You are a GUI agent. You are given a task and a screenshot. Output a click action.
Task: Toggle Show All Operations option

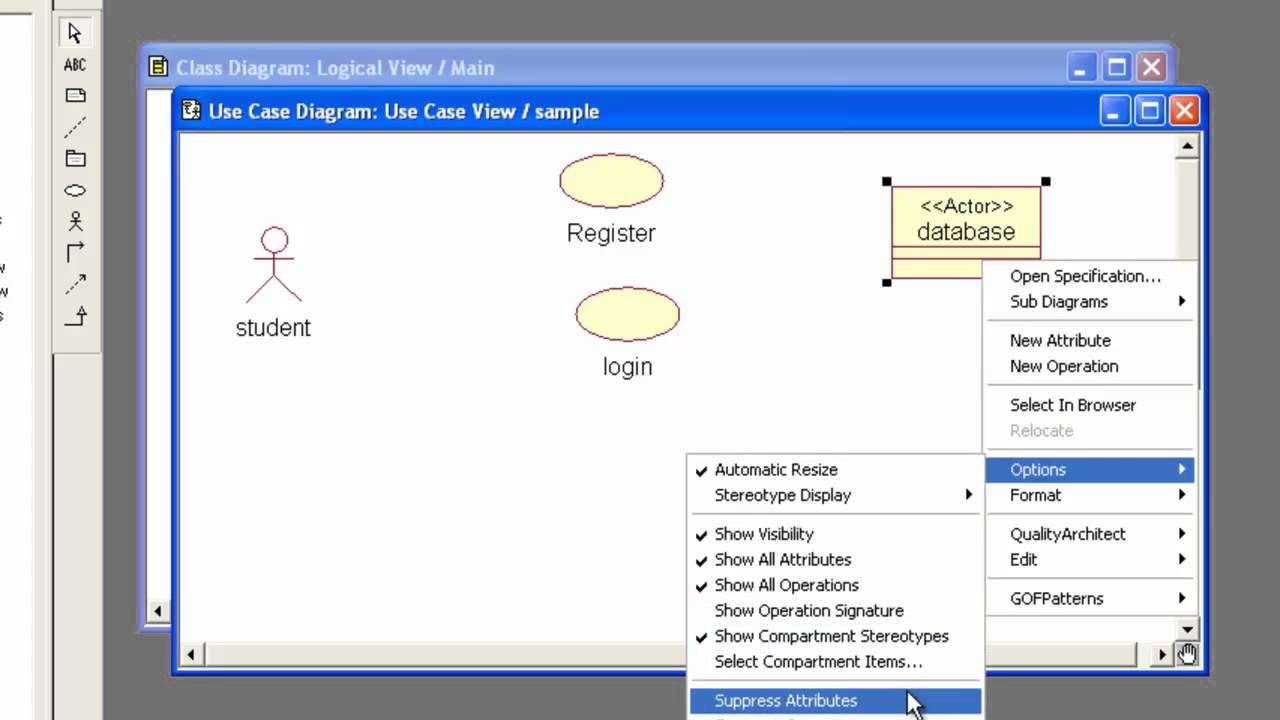(835, 585)
